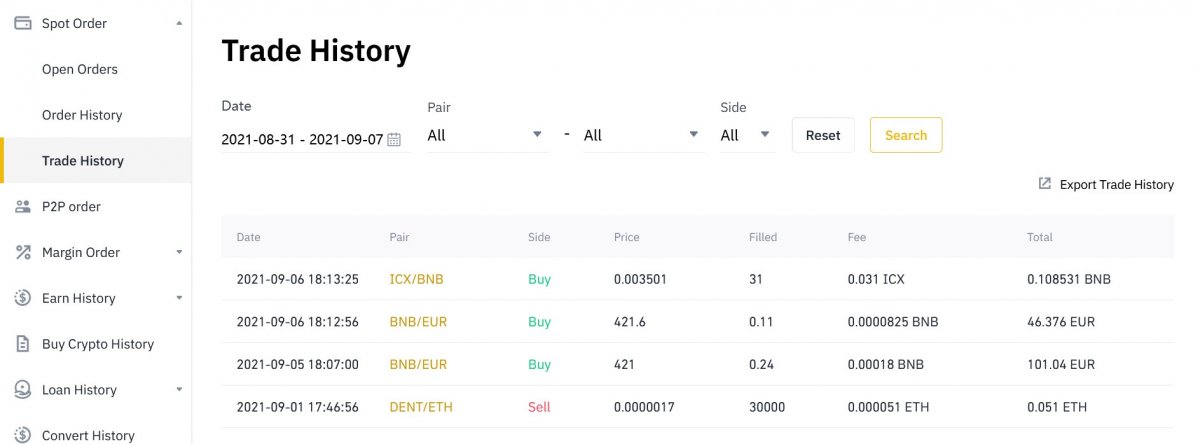The width and height of the screenshot is (1200, 444).
Task: Click the Spot Order wallet icon
Action: (22, 23)
